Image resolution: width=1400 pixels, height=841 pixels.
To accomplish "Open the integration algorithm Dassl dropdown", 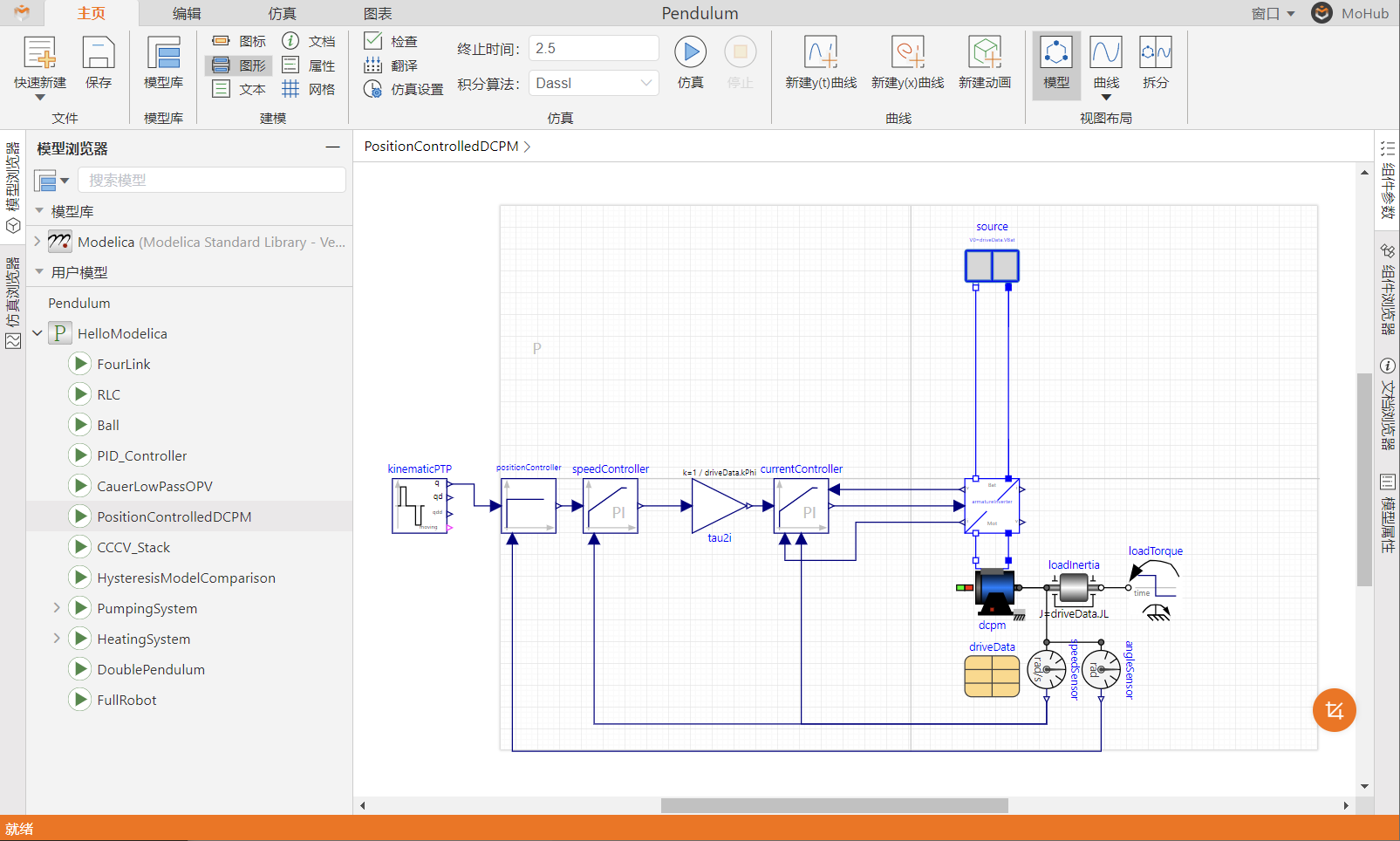I will click(593, 83).
